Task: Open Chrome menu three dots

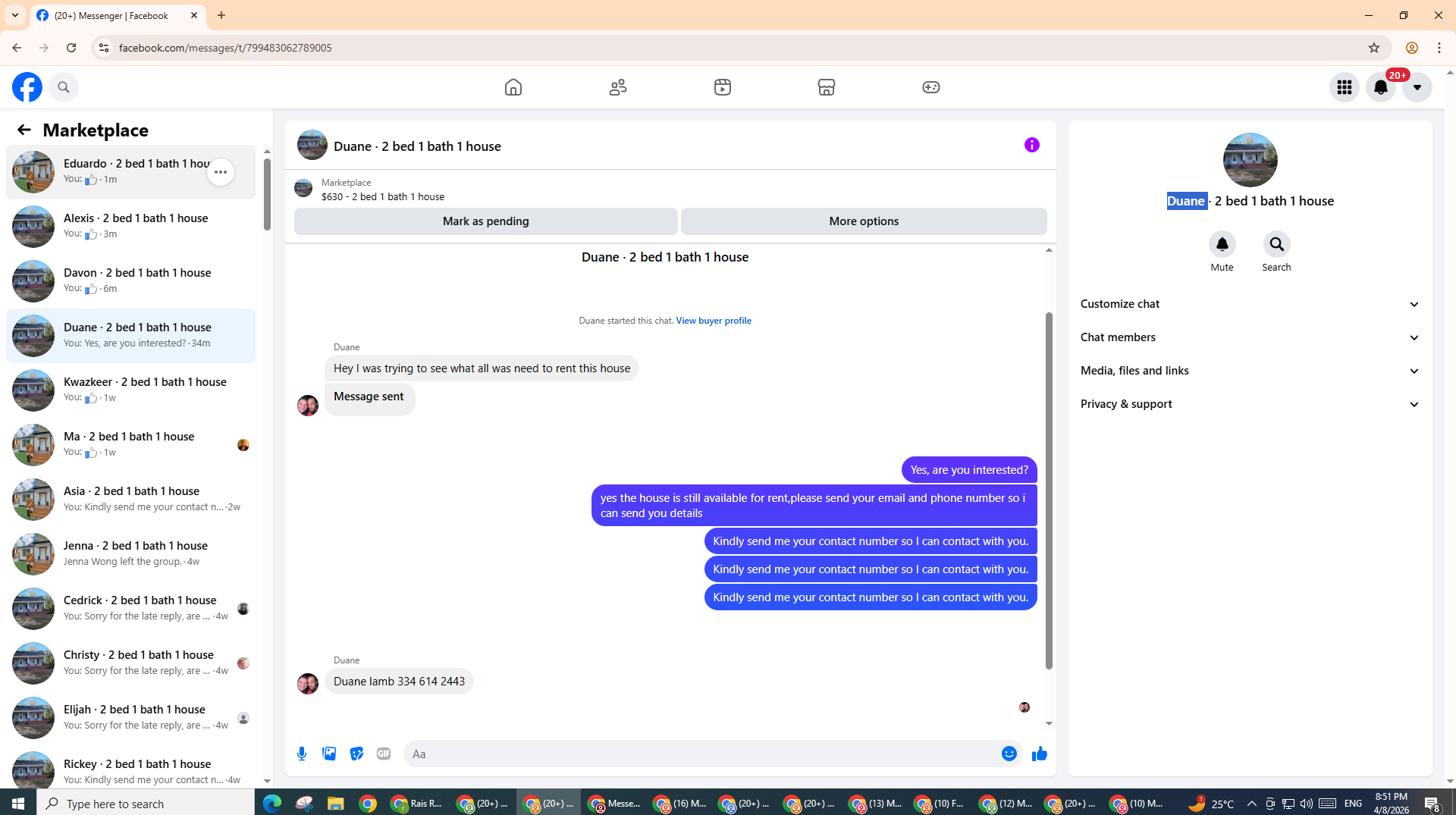Action: [x=1439, y=48]
